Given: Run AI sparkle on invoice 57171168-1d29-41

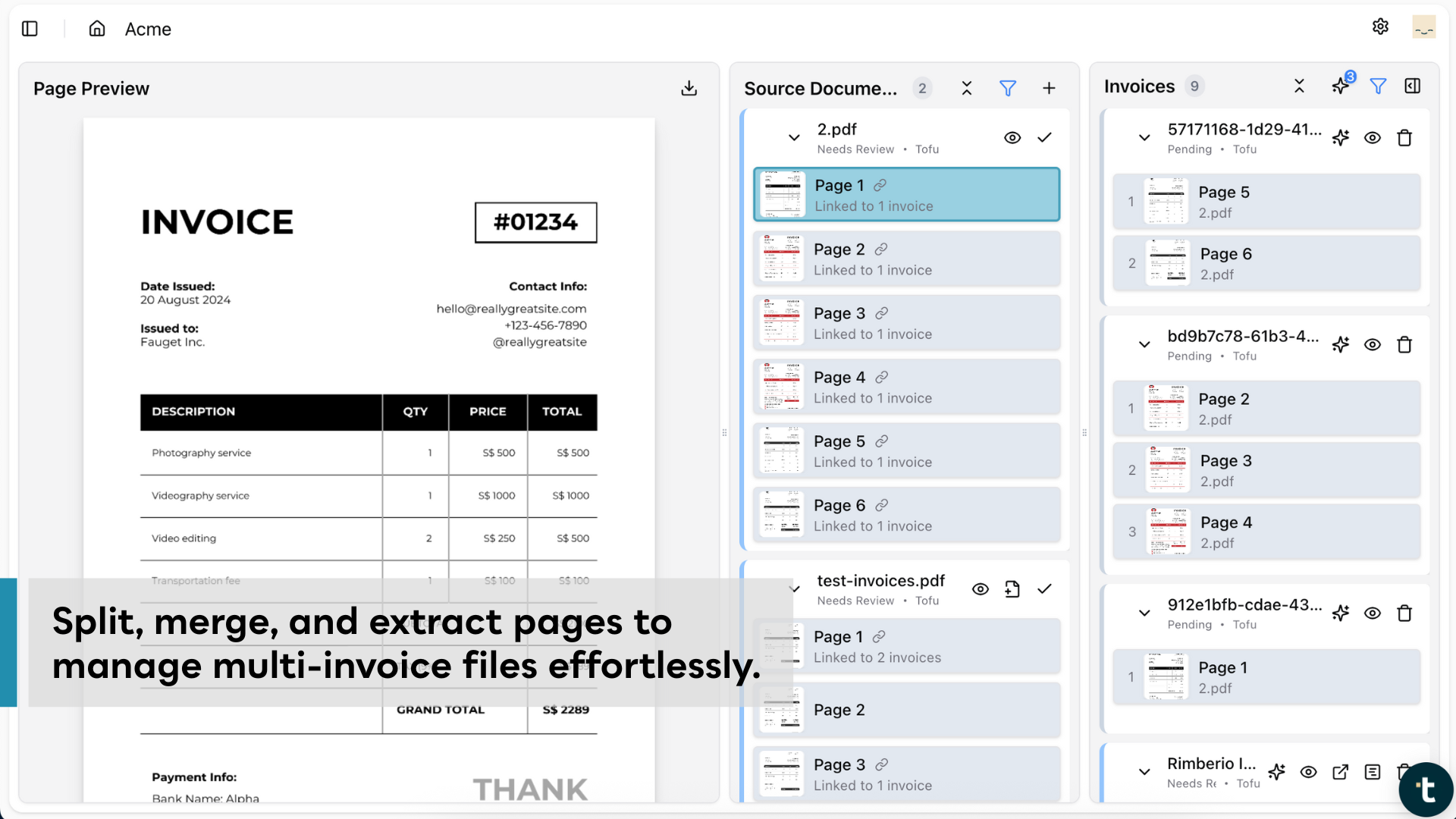Looking at the screenshot, I should click(x=1341, y=138).
